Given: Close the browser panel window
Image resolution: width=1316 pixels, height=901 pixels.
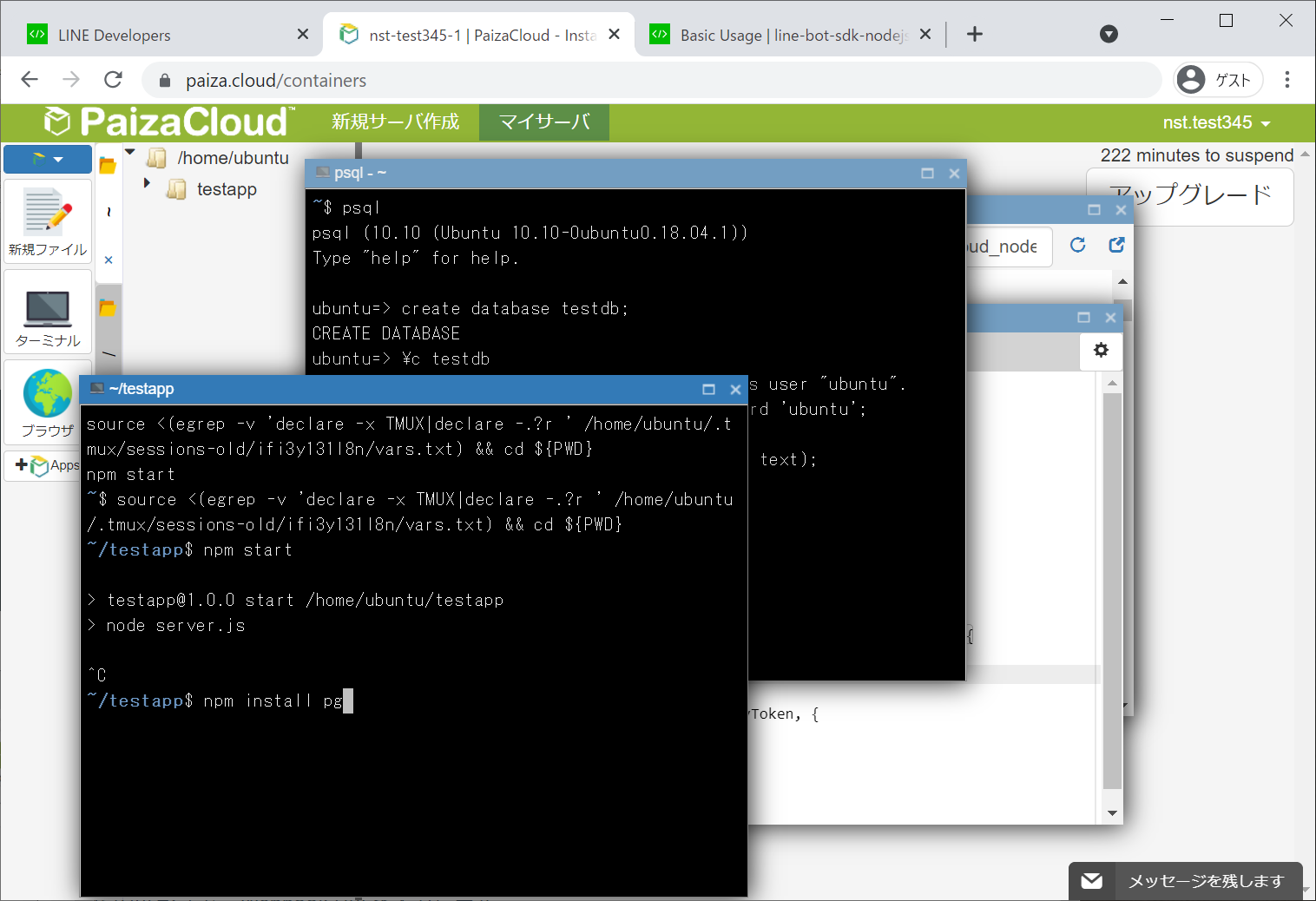Looking at the screenshot, I should click(1121, 209).
